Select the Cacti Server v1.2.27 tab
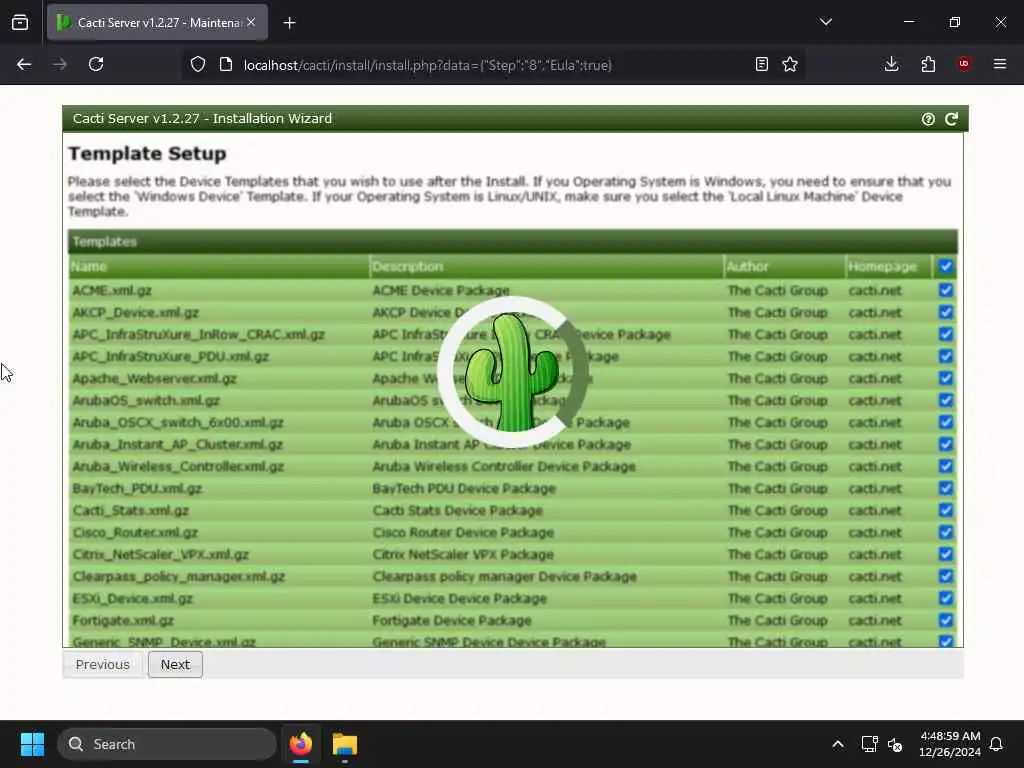 [157, 22]
